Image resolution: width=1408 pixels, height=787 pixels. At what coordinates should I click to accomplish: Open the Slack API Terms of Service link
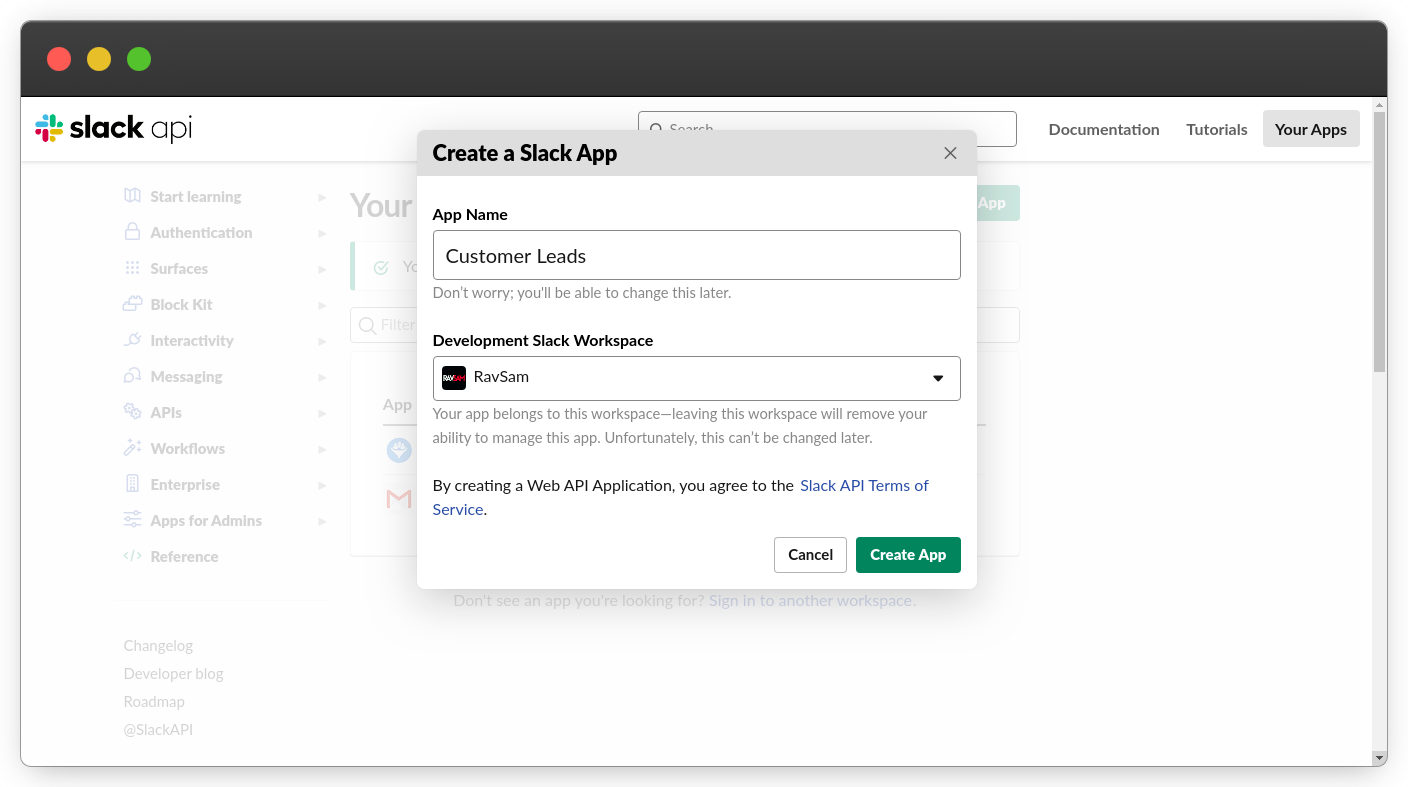coord(680,497)
